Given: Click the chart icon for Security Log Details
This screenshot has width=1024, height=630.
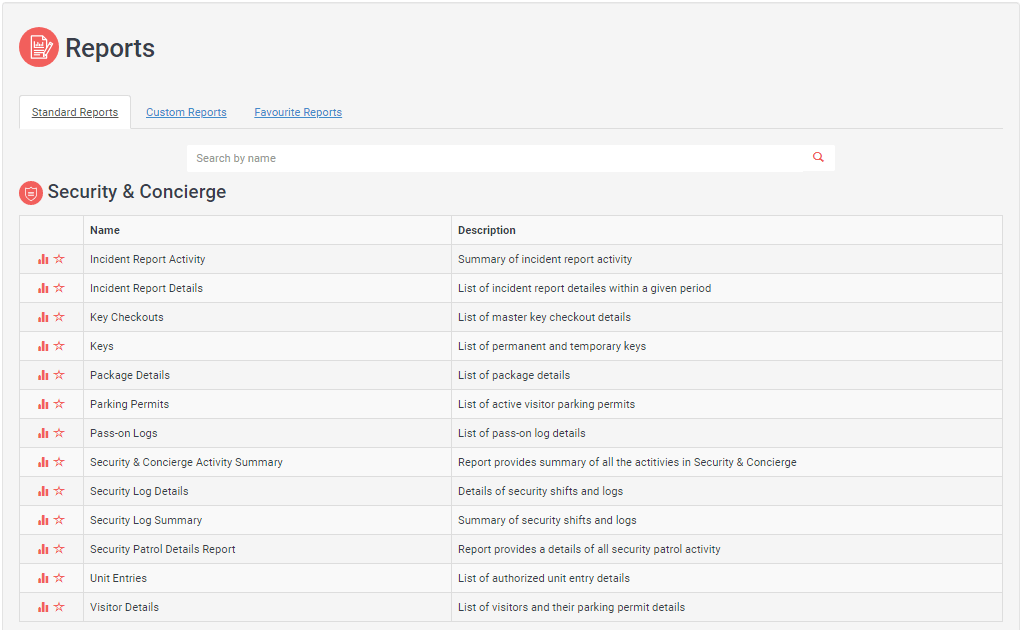Looking at the screenshot, I should pos(43,491).
